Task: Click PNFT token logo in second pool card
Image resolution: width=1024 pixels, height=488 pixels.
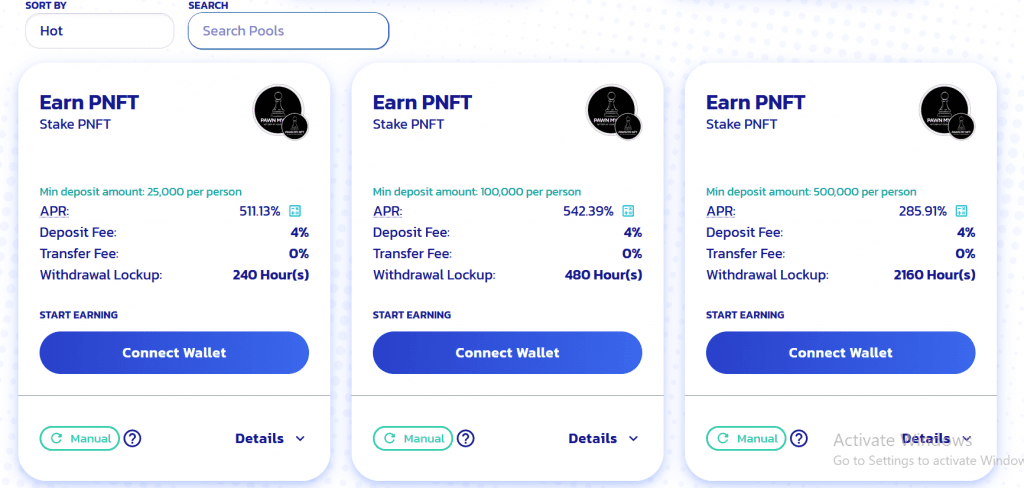Action: (614, 112)
